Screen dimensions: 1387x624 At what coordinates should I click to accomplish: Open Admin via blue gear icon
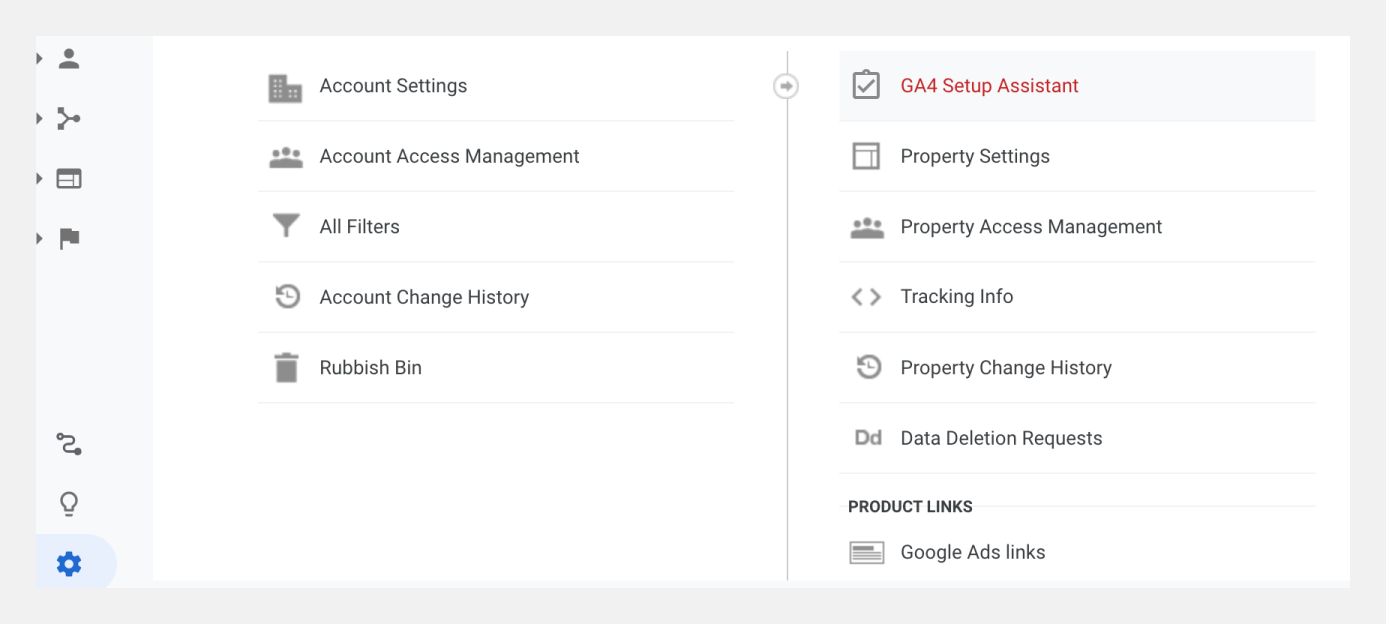69,565
